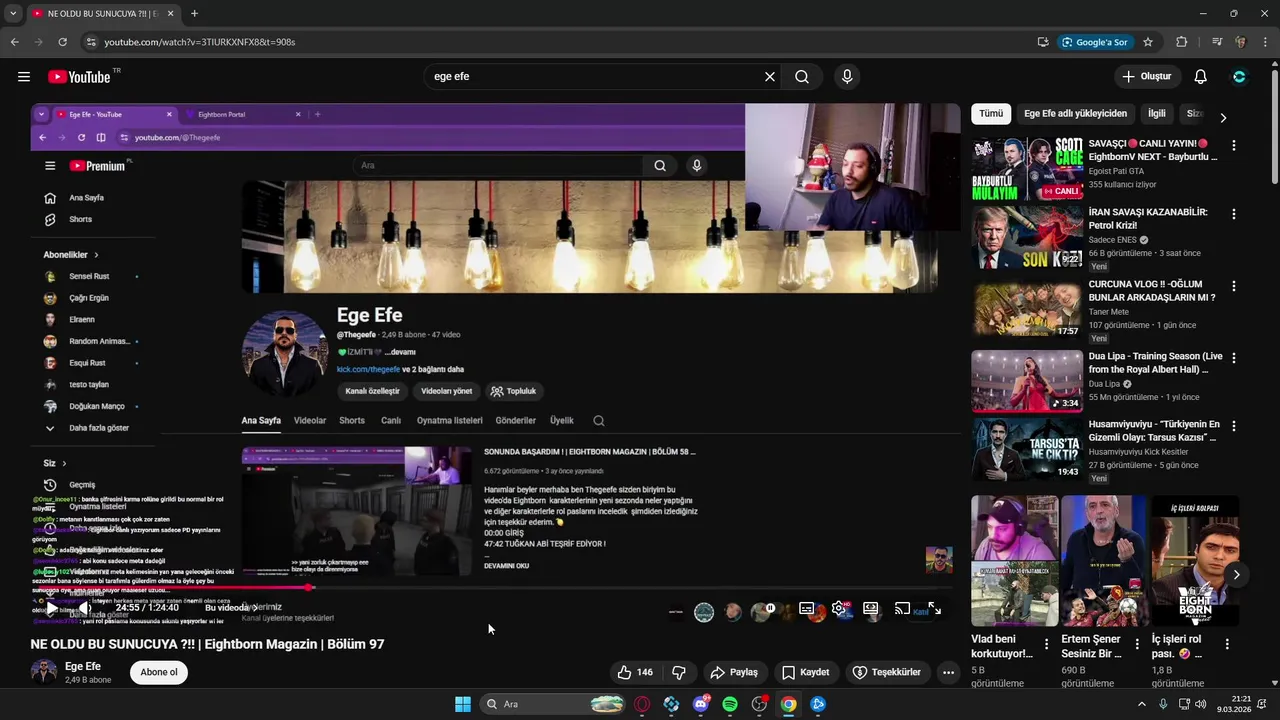Open CURCUNA VLOG video title

point(1152,290)
